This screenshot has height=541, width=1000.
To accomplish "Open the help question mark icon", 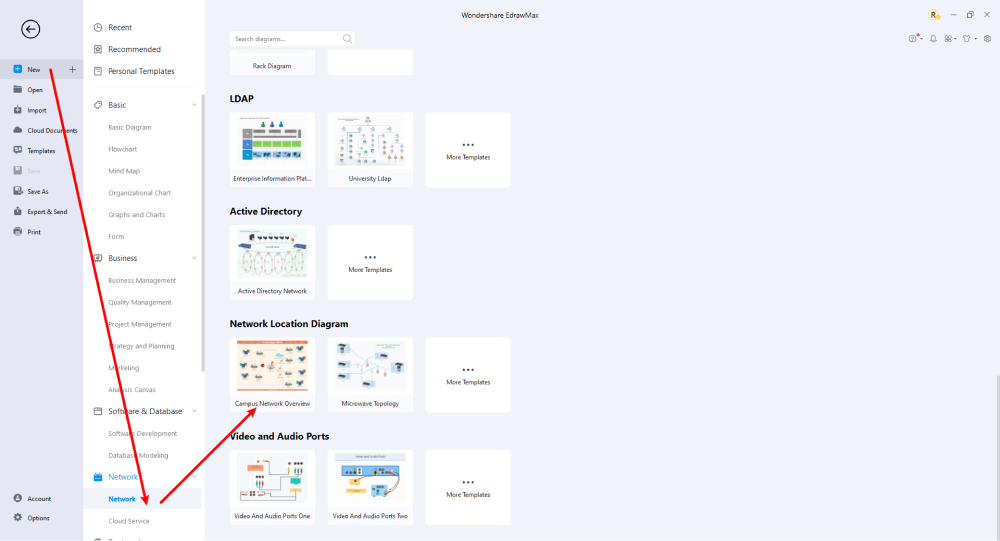I will click(x=913, y=38).
